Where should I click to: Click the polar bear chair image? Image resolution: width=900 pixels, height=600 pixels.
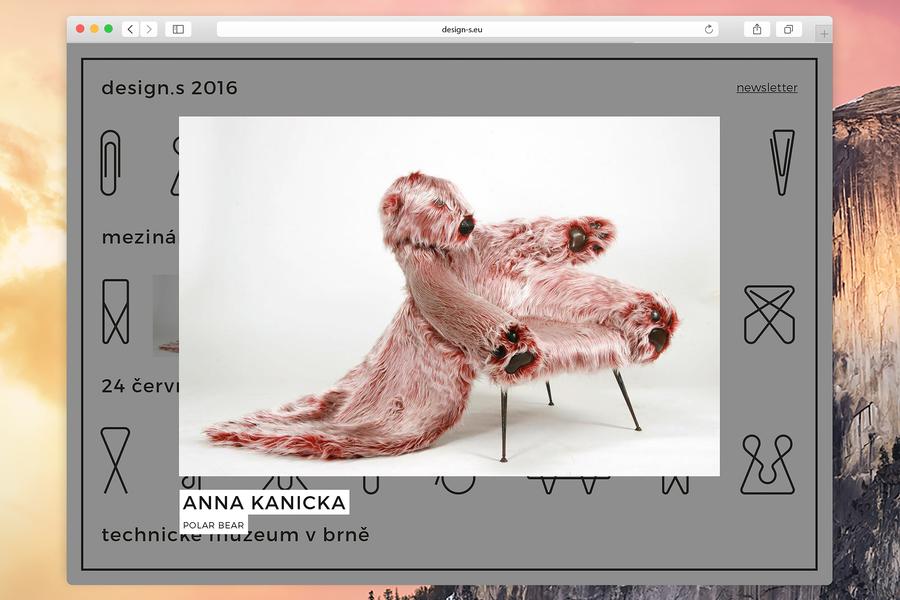click(x=449, y=296)
